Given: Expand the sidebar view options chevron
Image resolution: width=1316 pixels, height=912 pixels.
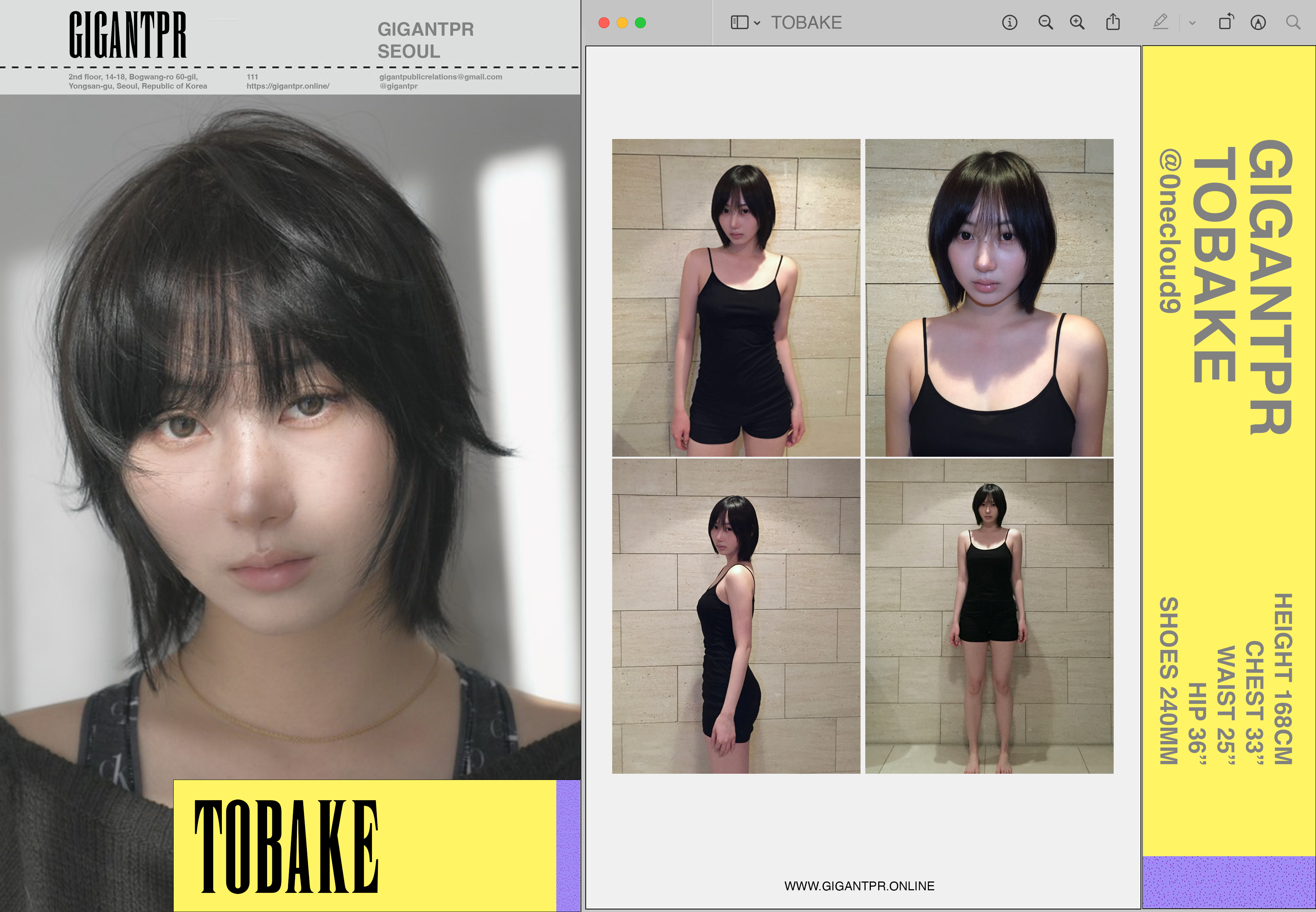Looking at the screenshot, I should 757,24.
